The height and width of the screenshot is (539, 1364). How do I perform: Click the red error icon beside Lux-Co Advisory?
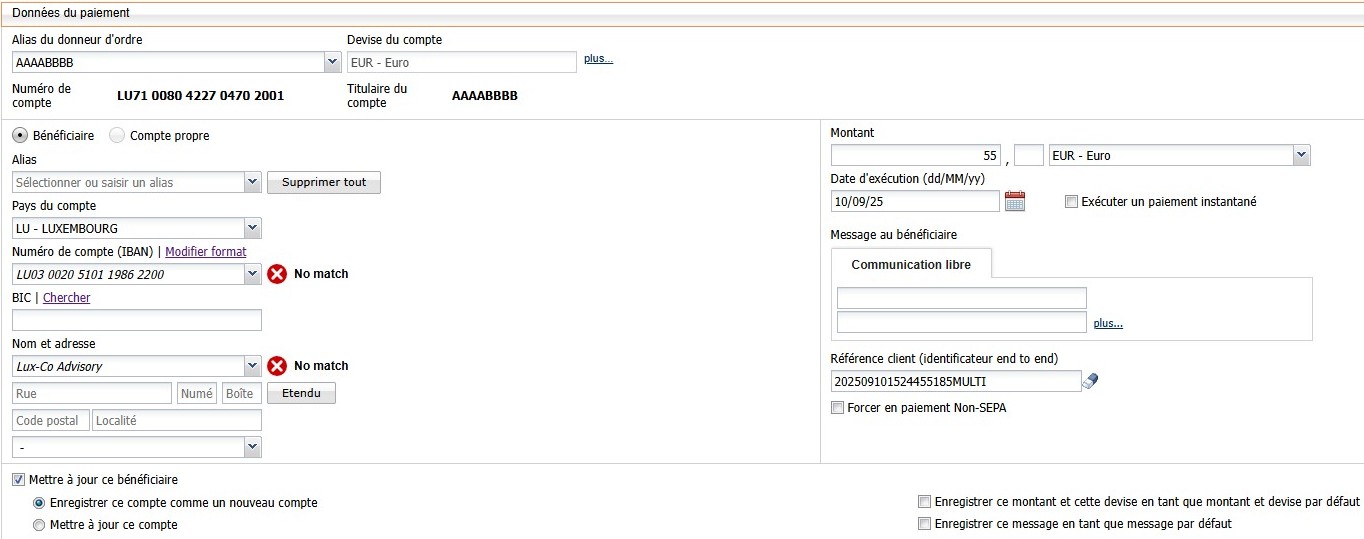tap(277, 366)
